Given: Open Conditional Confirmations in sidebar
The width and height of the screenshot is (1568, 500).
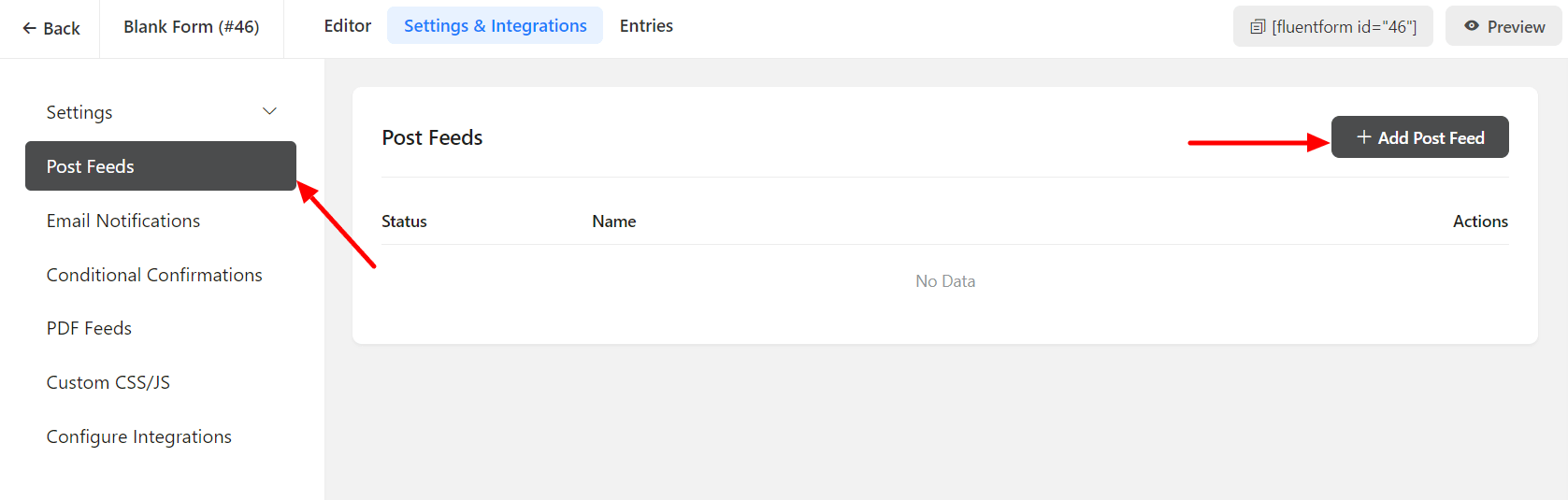Looking at the screenshot, I should pos(154,275).
